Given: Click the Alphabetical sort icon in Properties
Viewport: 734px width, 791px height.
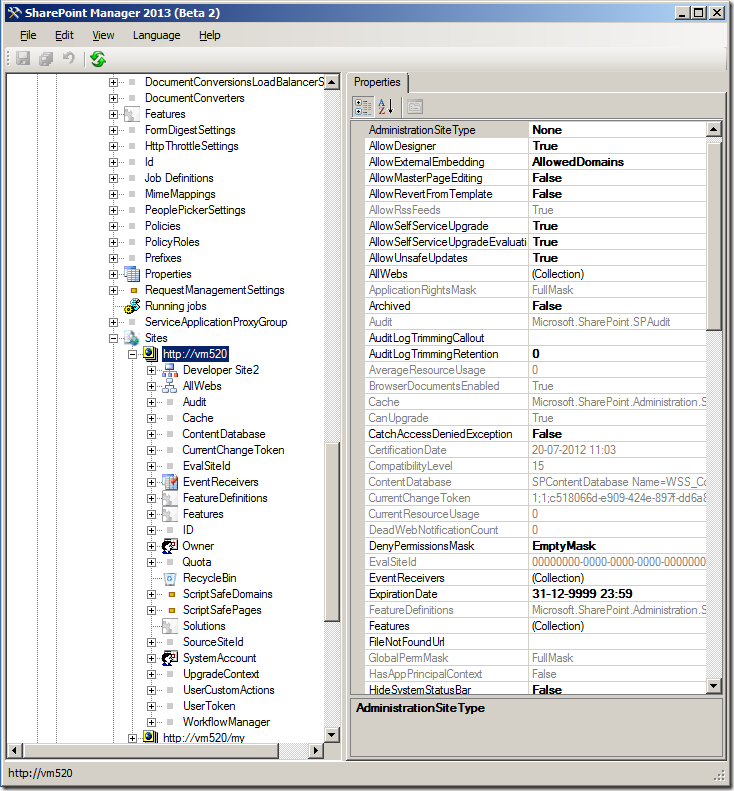Looking at the screenshot, I should pos(386,106).
